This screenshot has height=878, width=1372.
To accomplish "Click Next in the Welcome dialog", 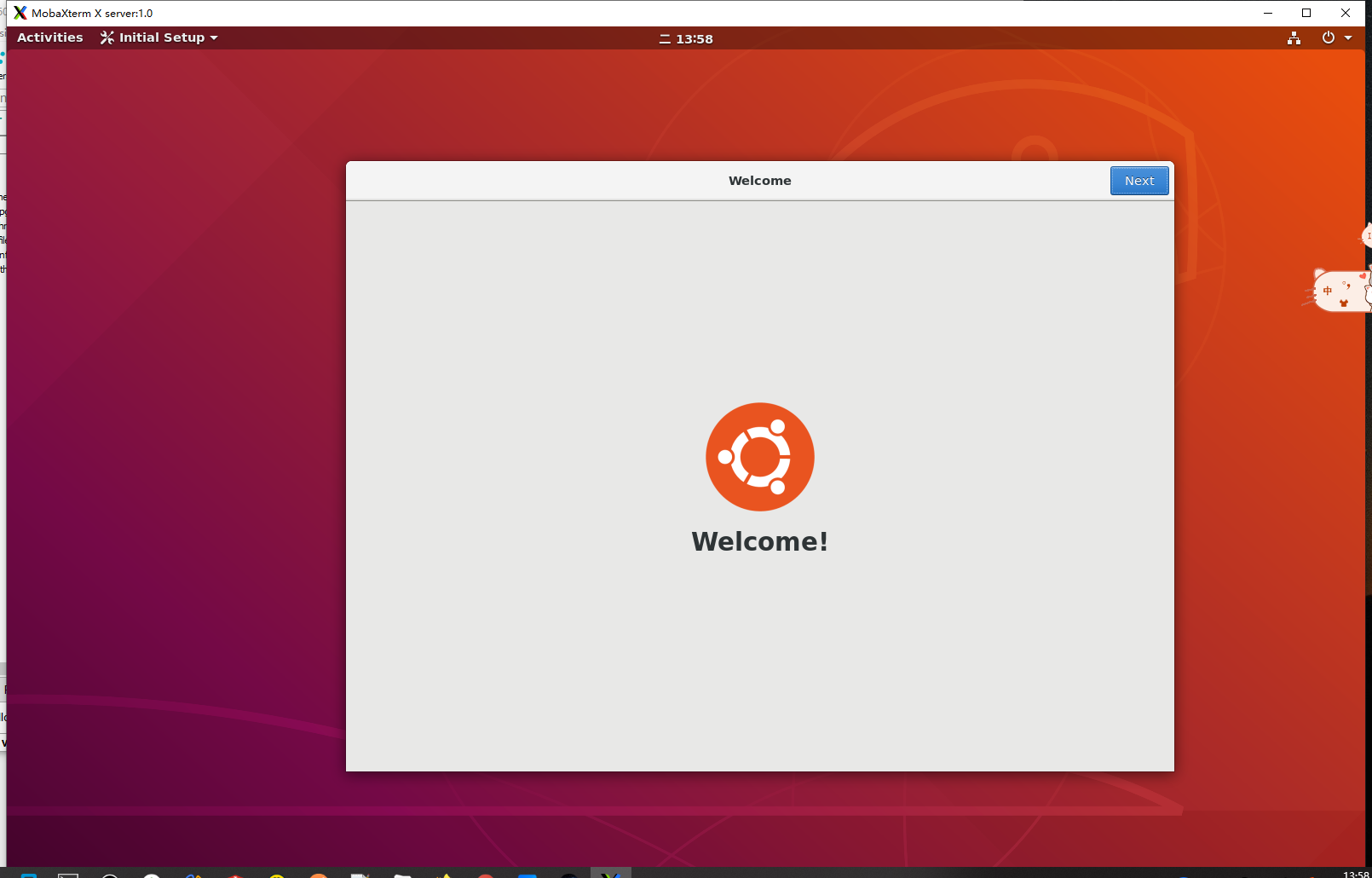I will point(1139,181).
